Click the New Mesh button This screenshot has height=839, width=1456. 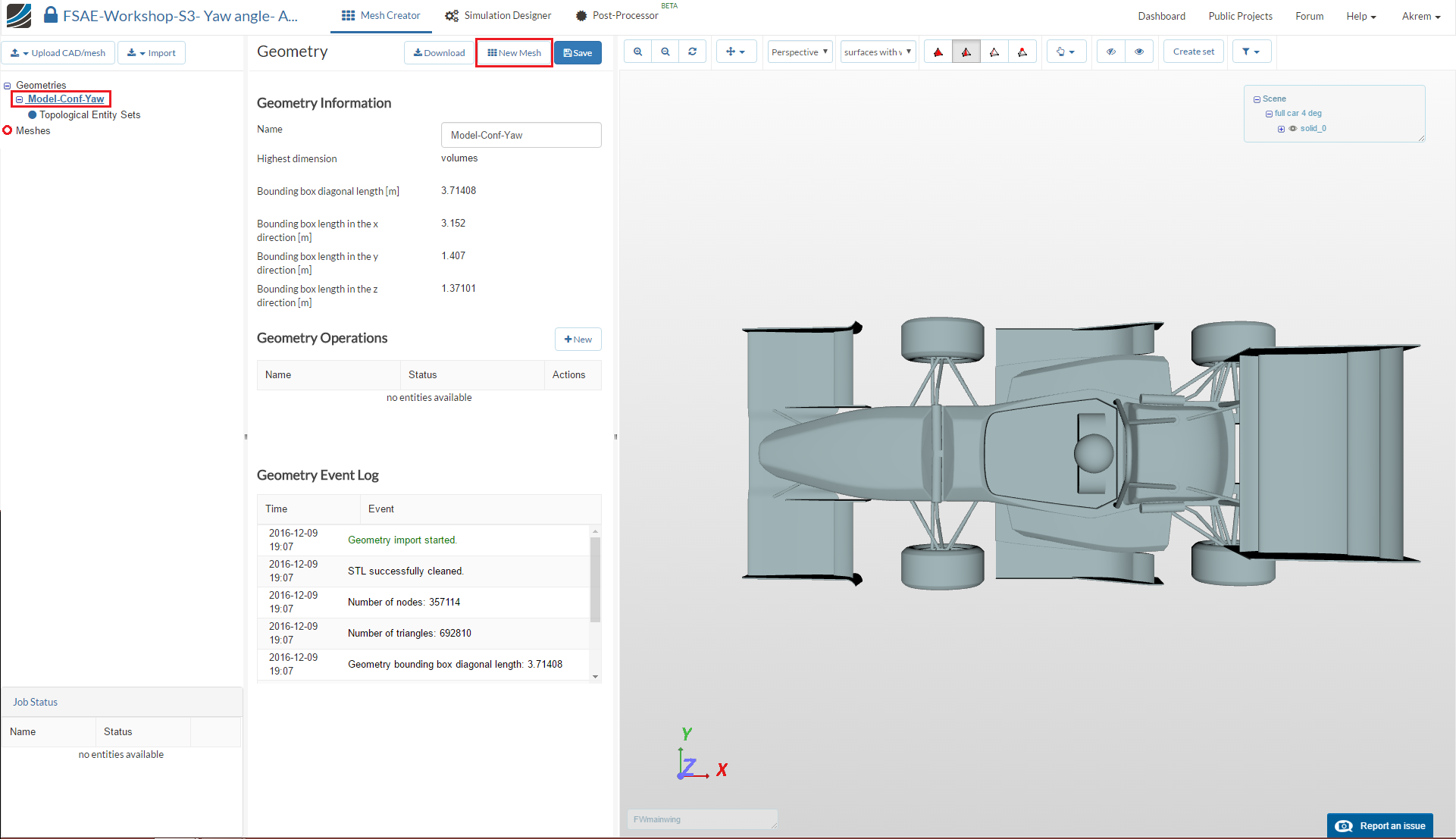pos(514,53)
